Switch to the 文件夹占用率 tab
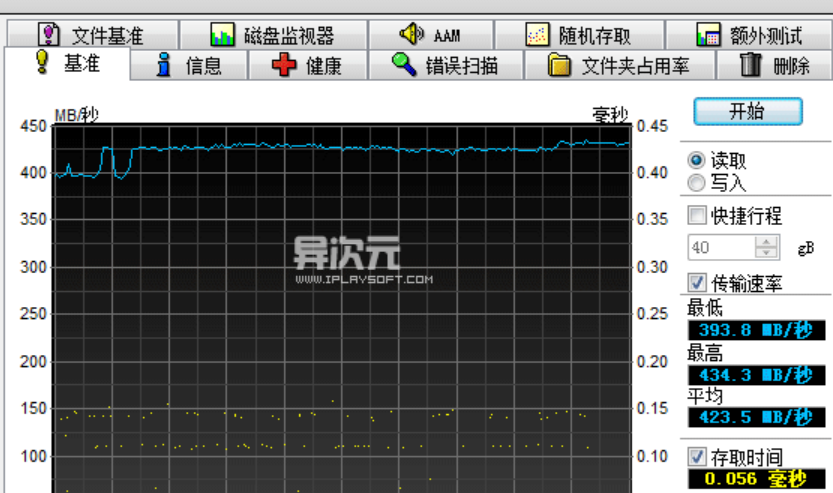The image size is (833, 493). tap(620, 66)
